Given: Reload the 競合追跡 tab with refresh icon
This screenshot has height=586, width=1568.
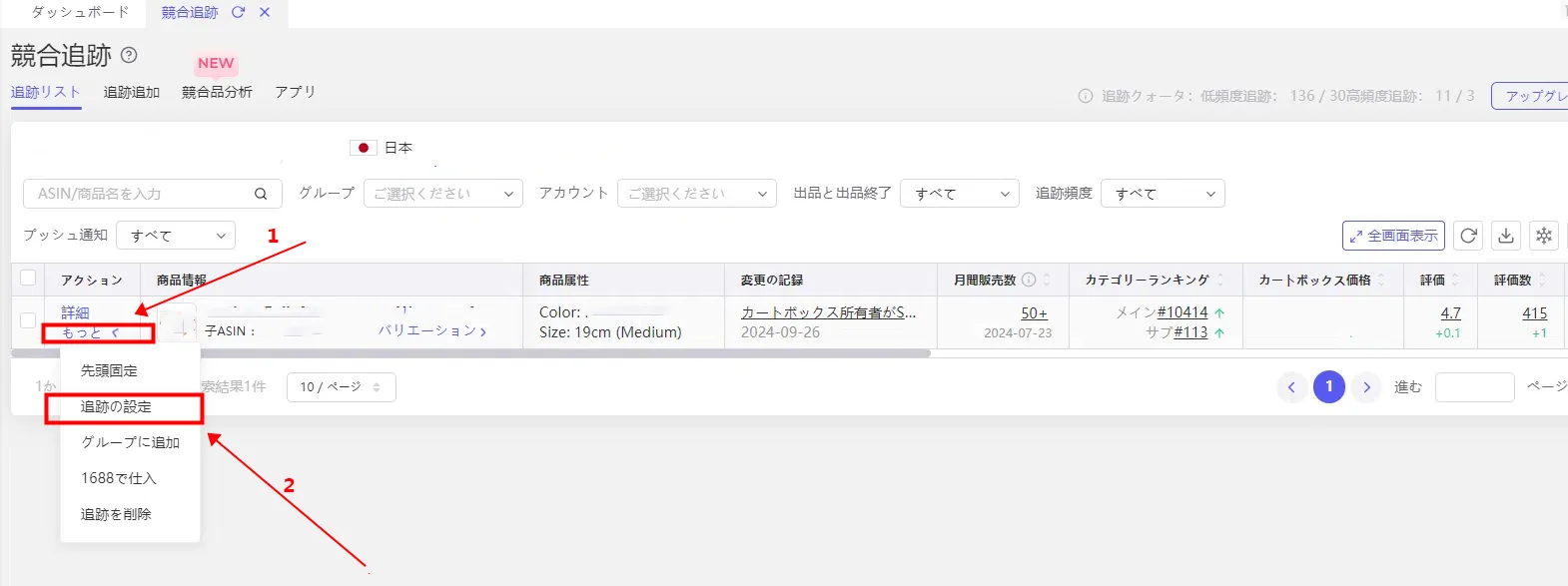Looking at the screenshot, I should pyautogui.click(x=238, y=13).
